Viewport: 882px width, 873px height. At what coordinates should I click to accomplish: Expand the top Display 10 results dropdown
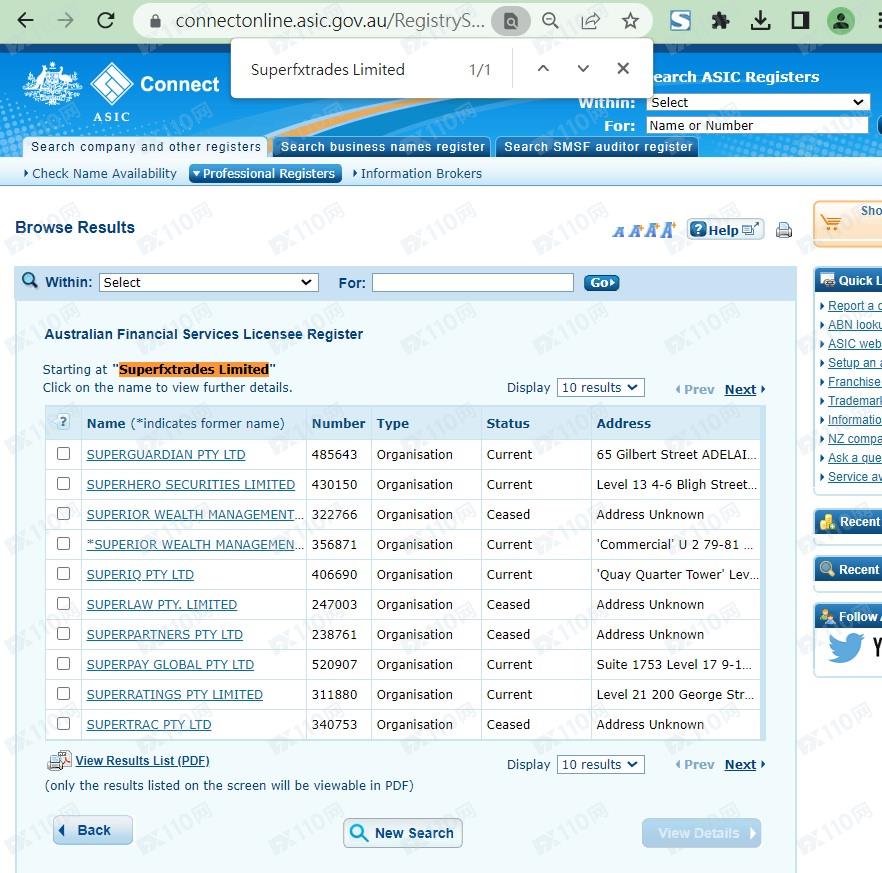[x=601, y=388]
